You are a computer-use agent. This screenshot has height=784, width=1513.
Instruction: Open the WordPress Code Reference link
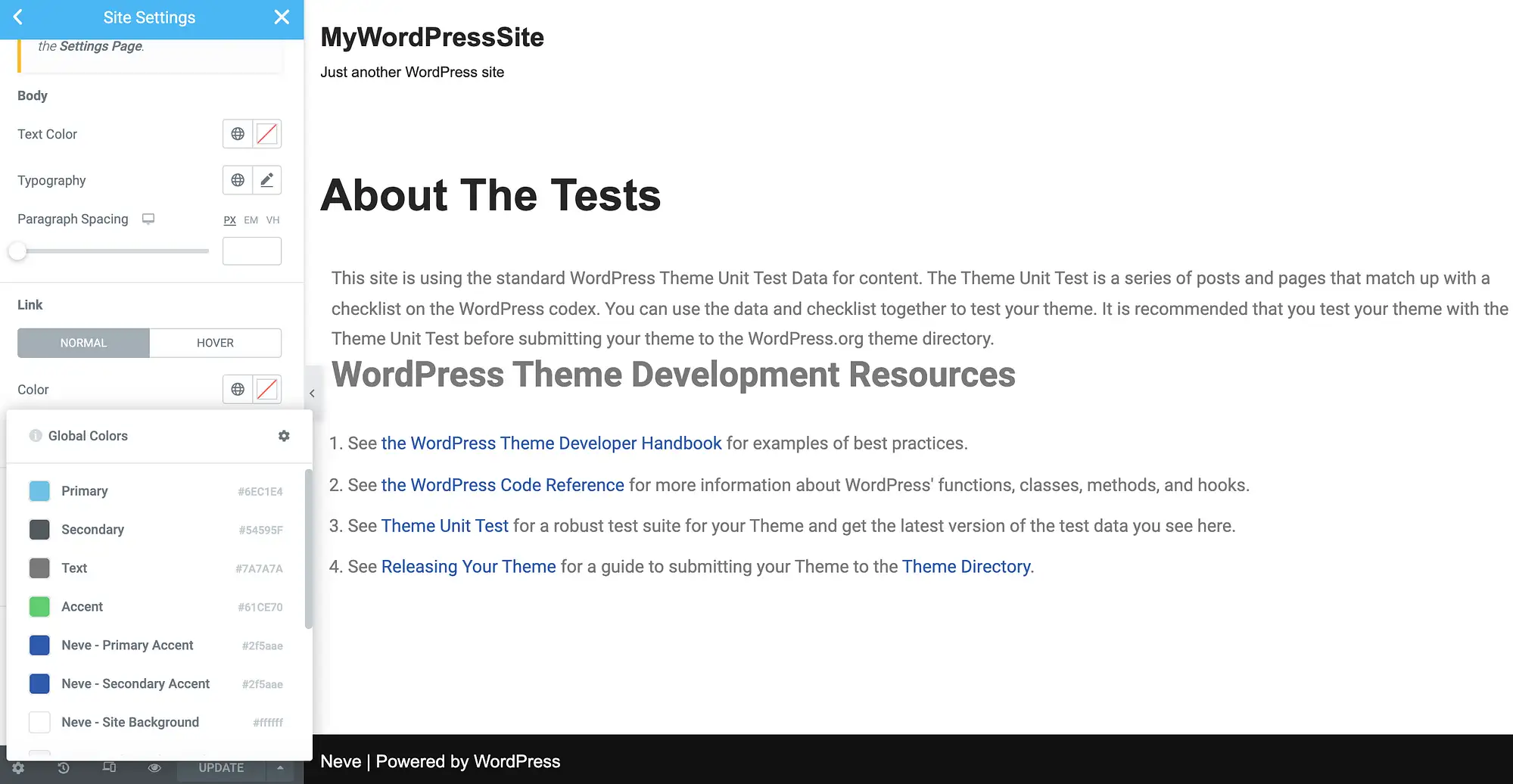503,485
